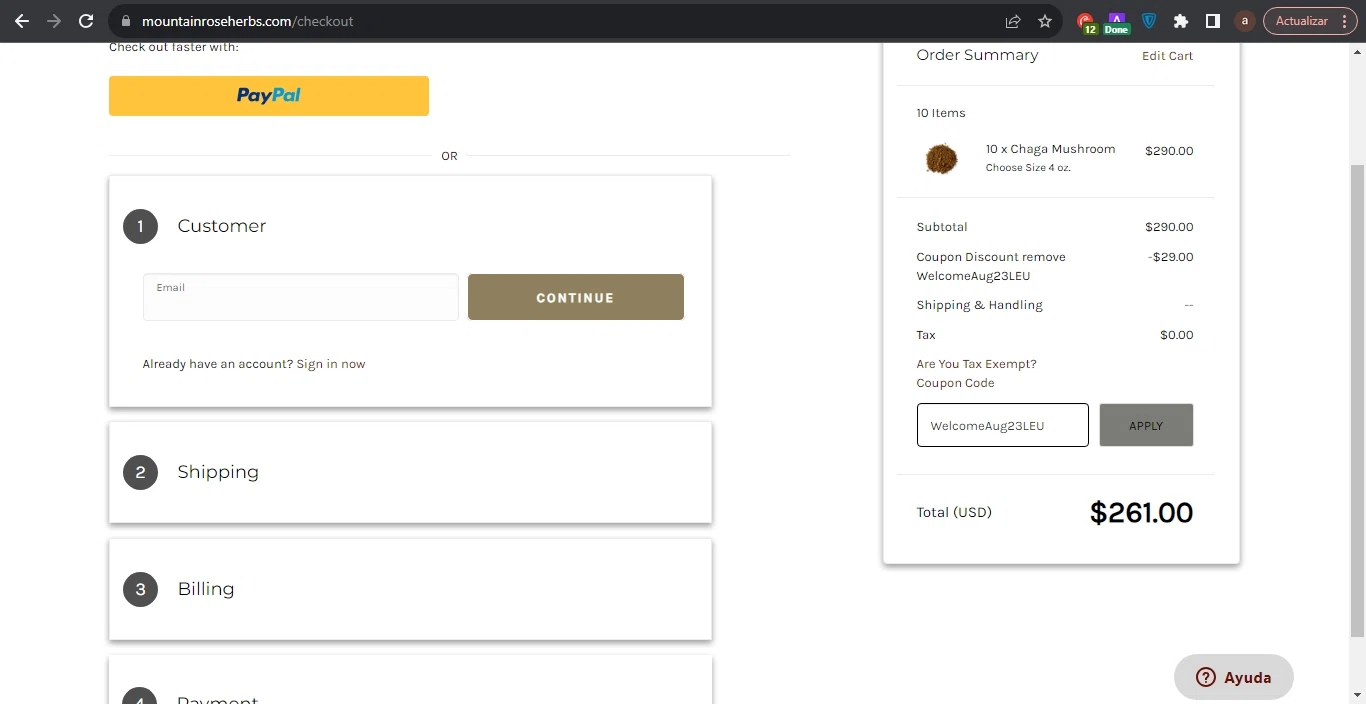Screen dimensions: 1366x704
Task: Click the Are You Tax Exempt? link
Action: [976, 364]
